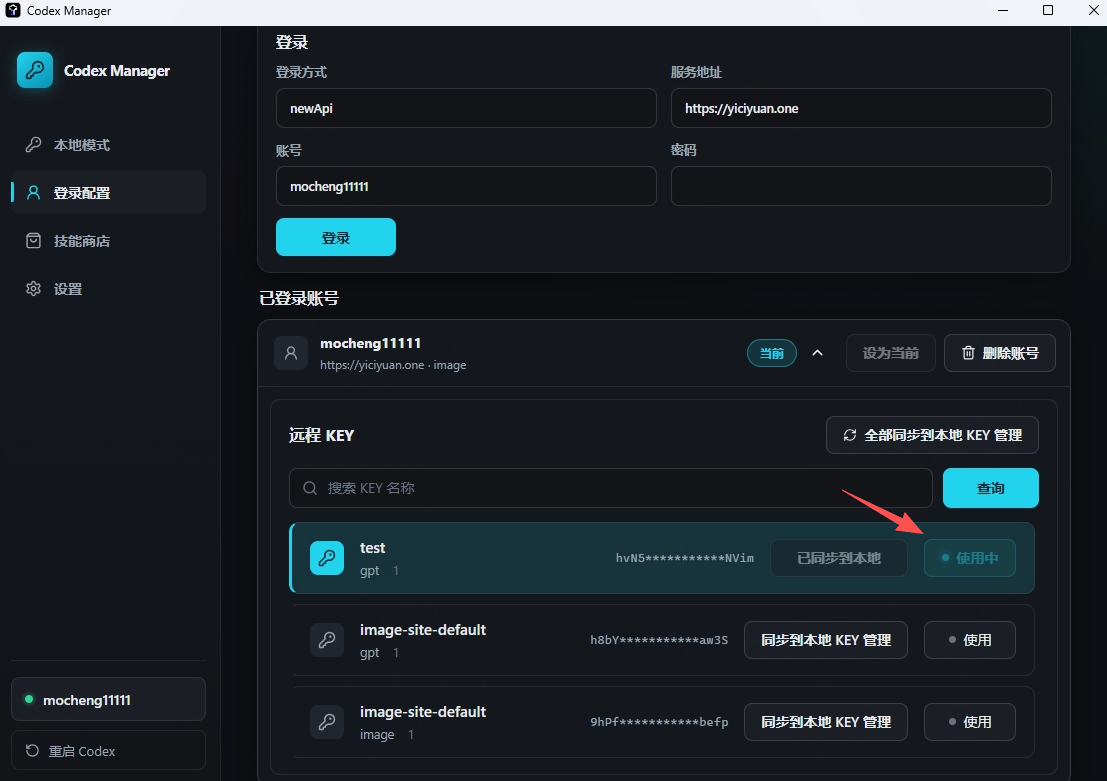Viewport: 1107px width, 781px height.
Task: Click the masked key h8bY***********aw3S
Action: (659, 640)
